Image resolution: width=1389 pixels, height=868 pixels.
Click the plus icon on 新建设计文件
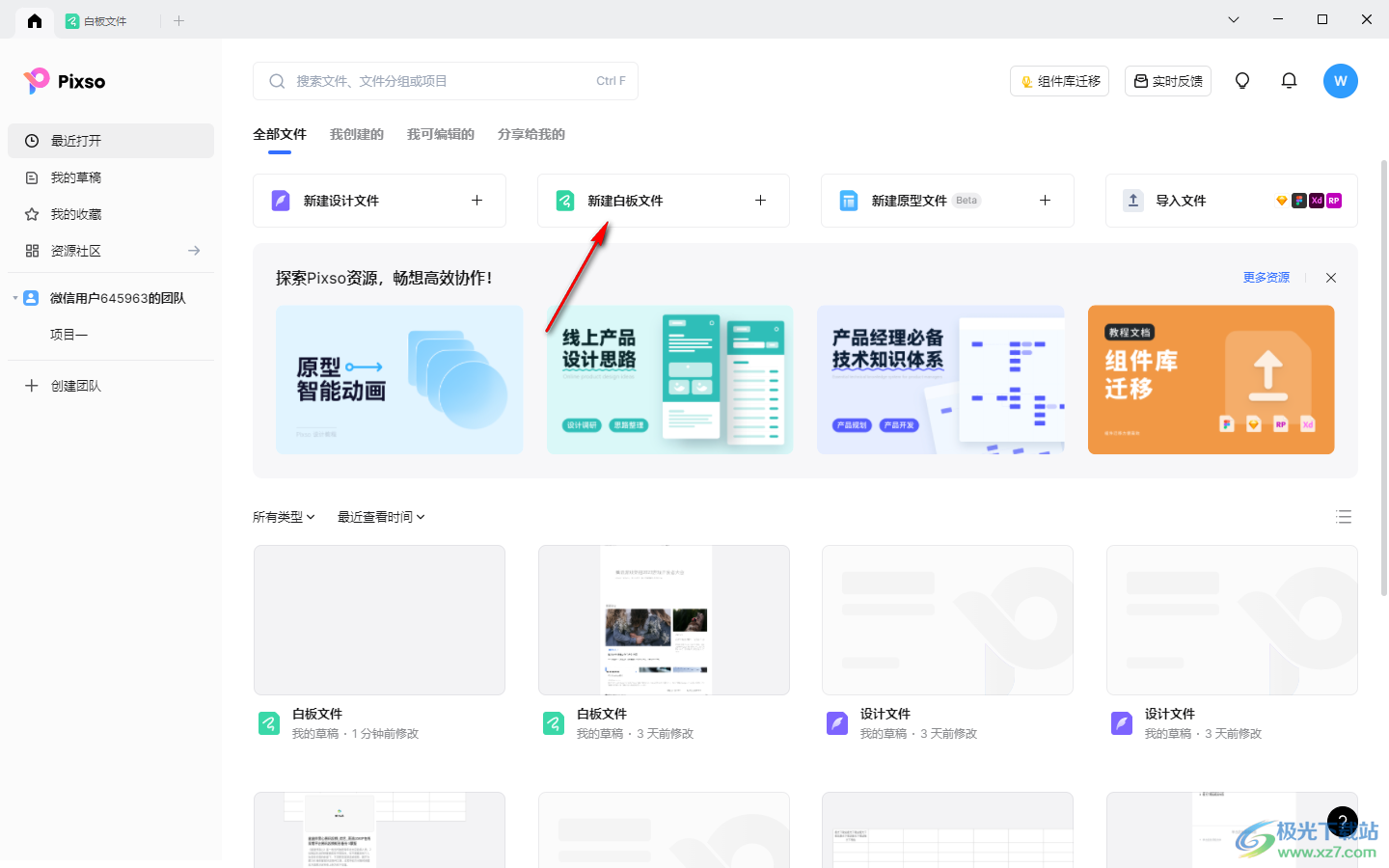click(x=477, y=201)
